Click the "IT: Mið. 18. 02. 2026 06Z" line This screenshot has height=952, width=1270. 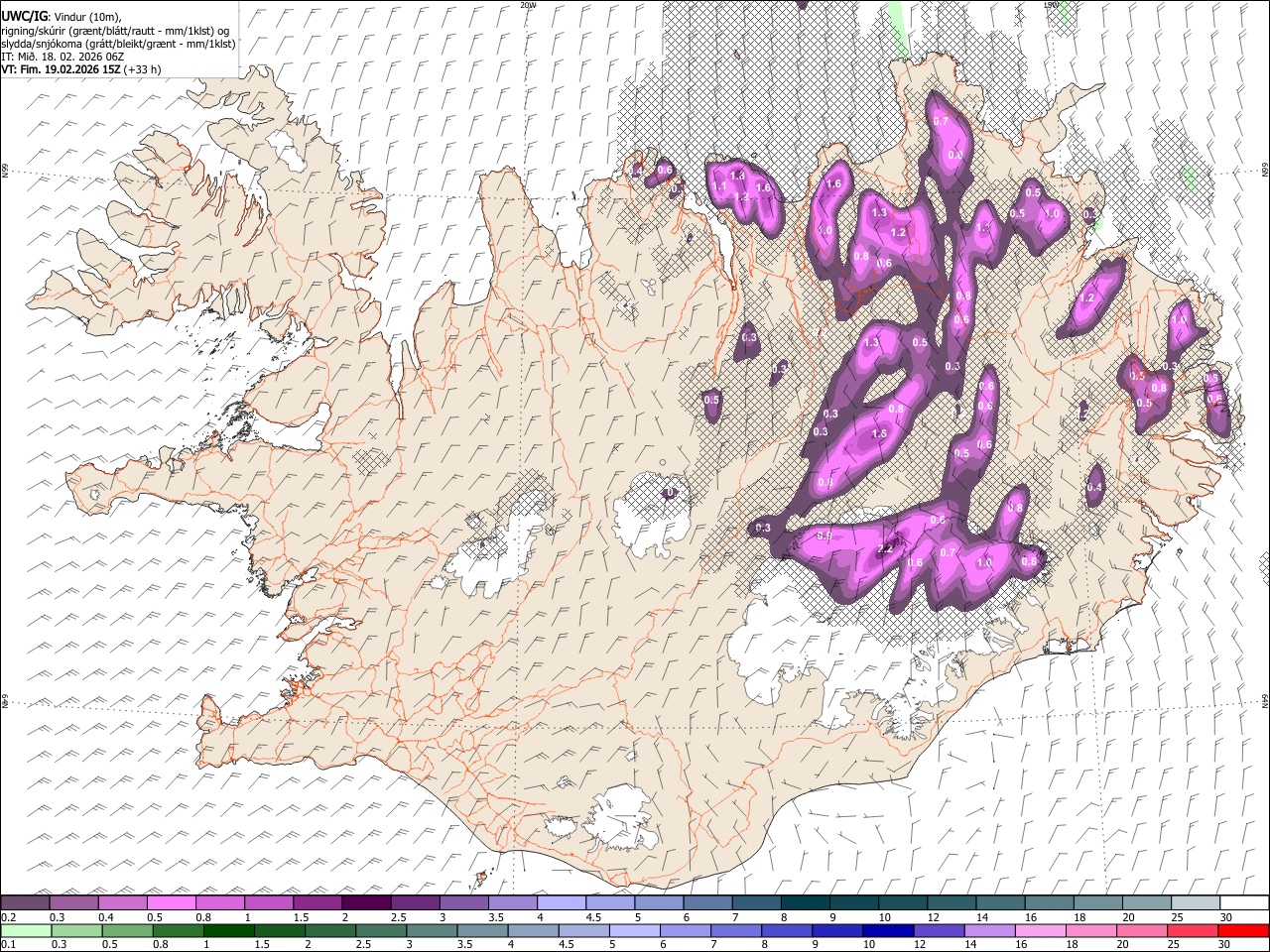point(63,57)
